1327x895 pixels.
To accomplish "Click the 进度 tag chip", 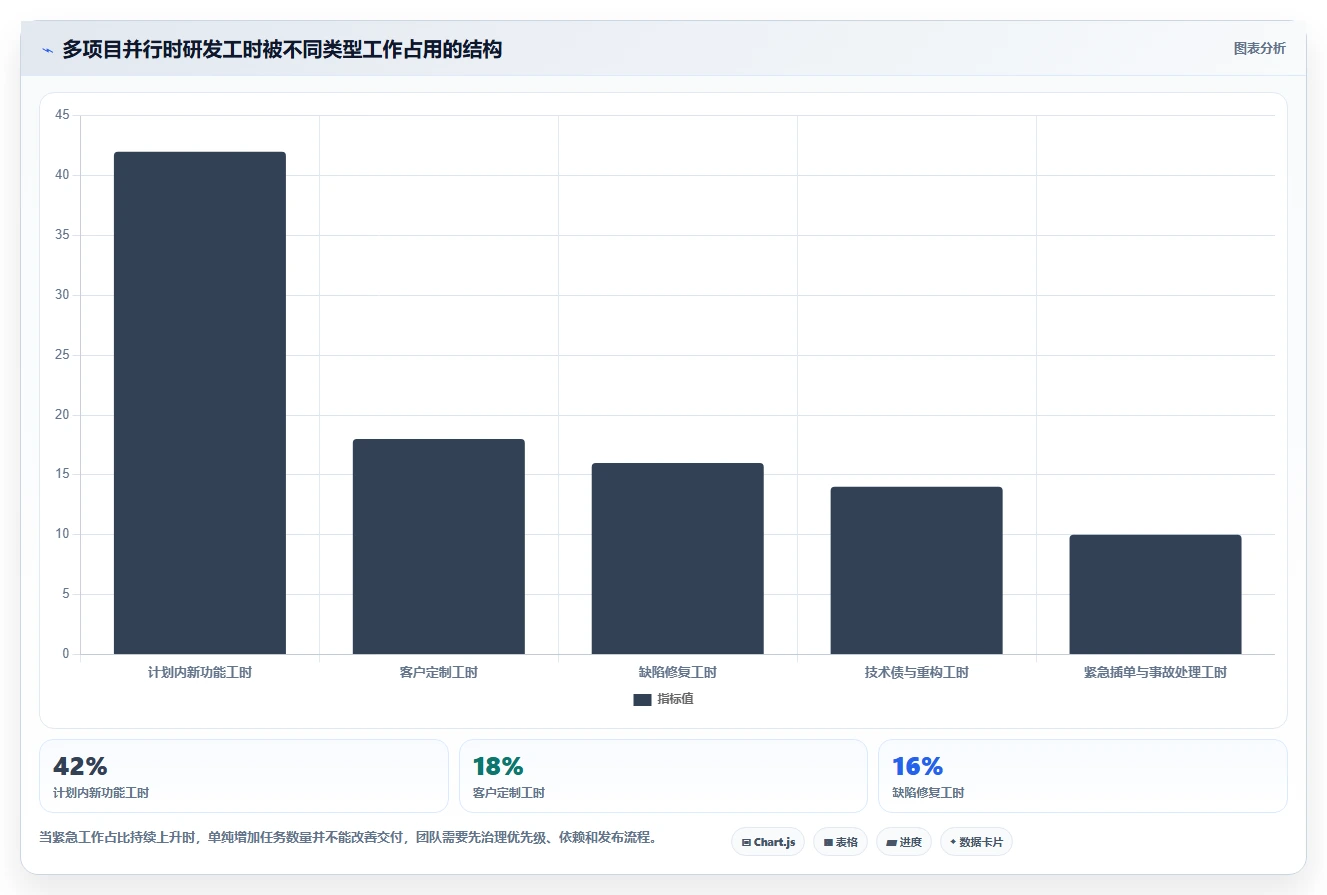I will tap(904, 842).
